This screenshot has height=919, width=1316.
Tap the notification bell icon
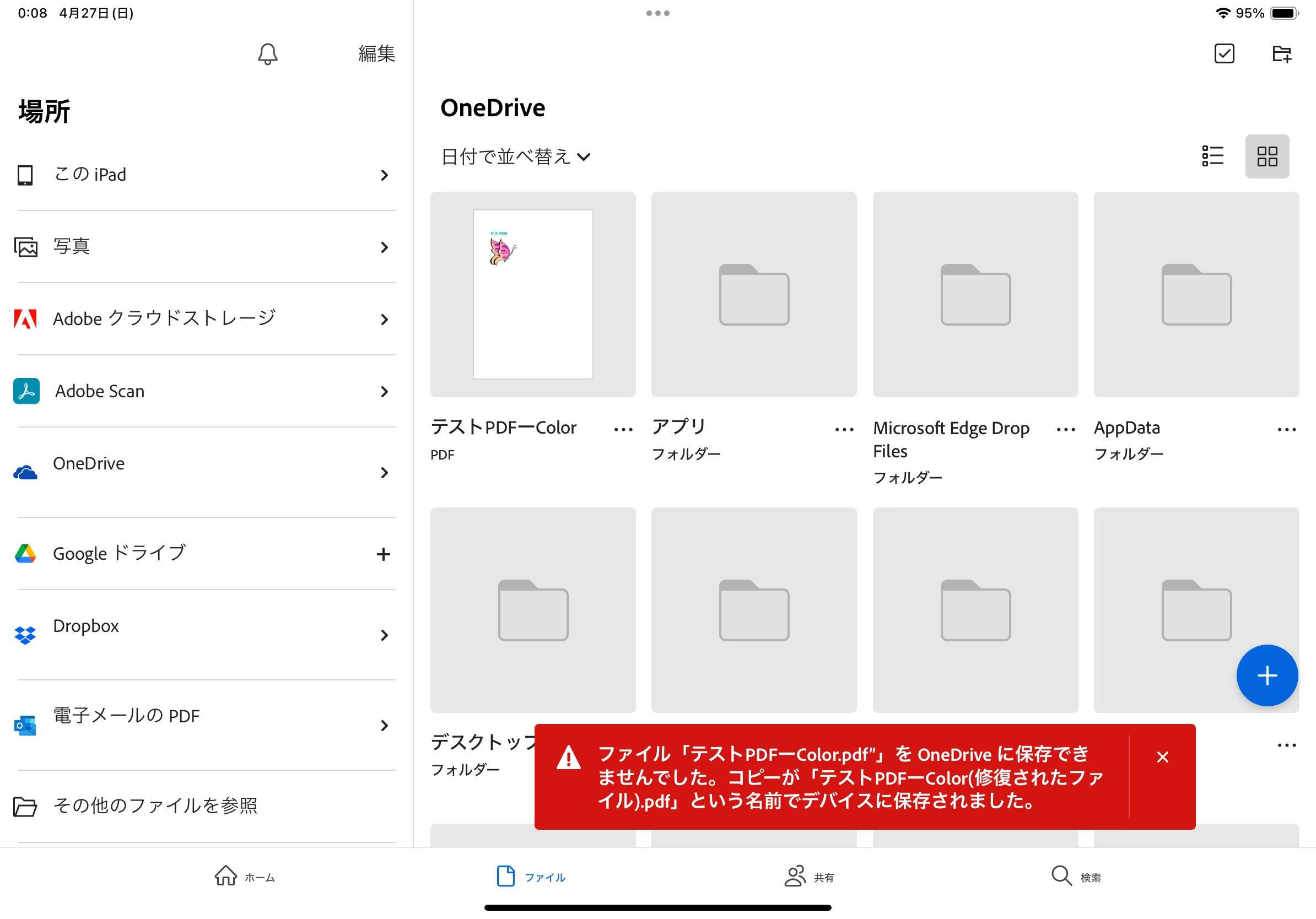pos(267,54)
